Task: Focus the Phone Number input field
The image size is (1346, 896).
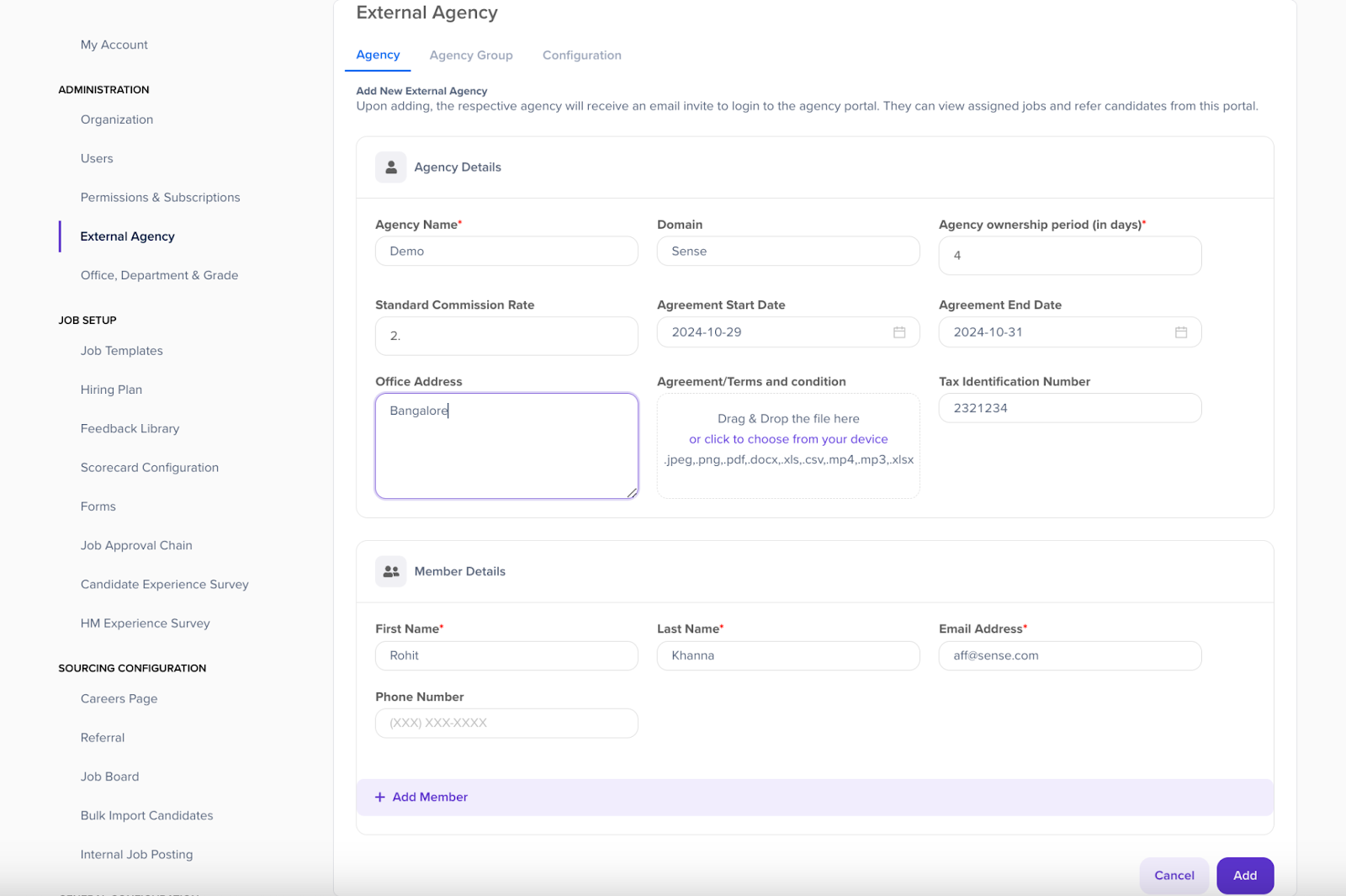Action: [x=506, y=724]
